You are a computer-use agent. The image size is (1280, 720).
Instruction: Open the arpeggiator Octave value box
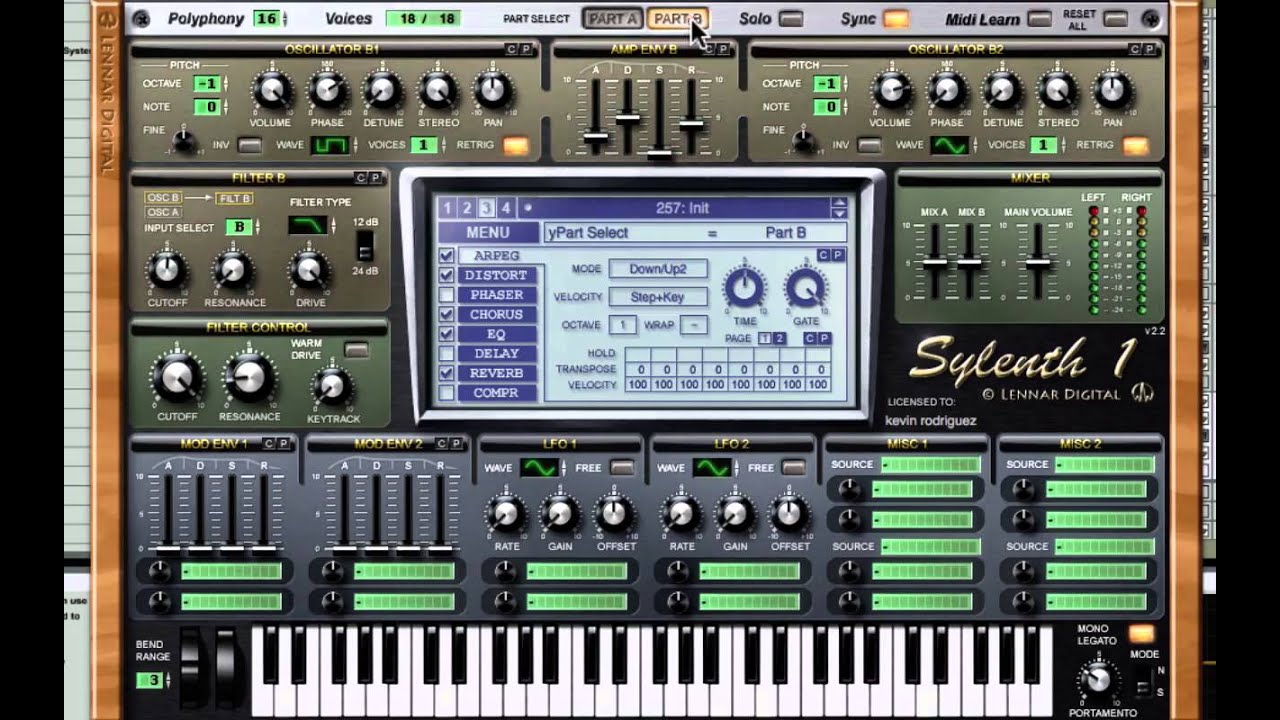(x=622, y=325)
